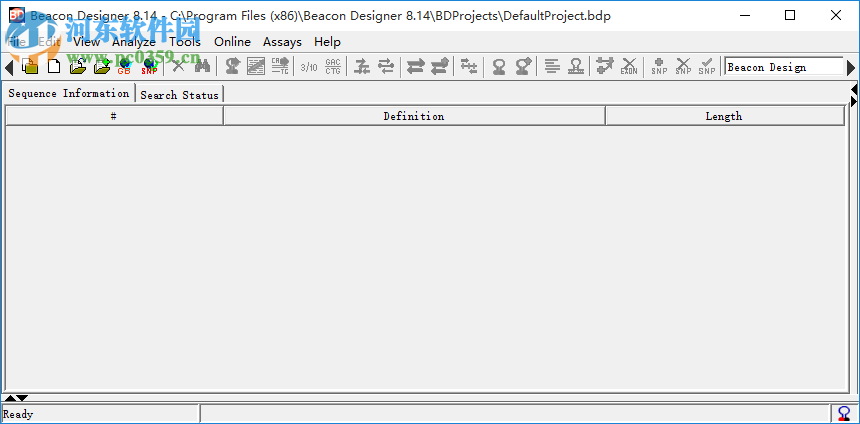Image resolution: width=860 pixels, height=424 pixels.
Task: Click the rectangle with diagonal line icon
Action: (256, 66)
